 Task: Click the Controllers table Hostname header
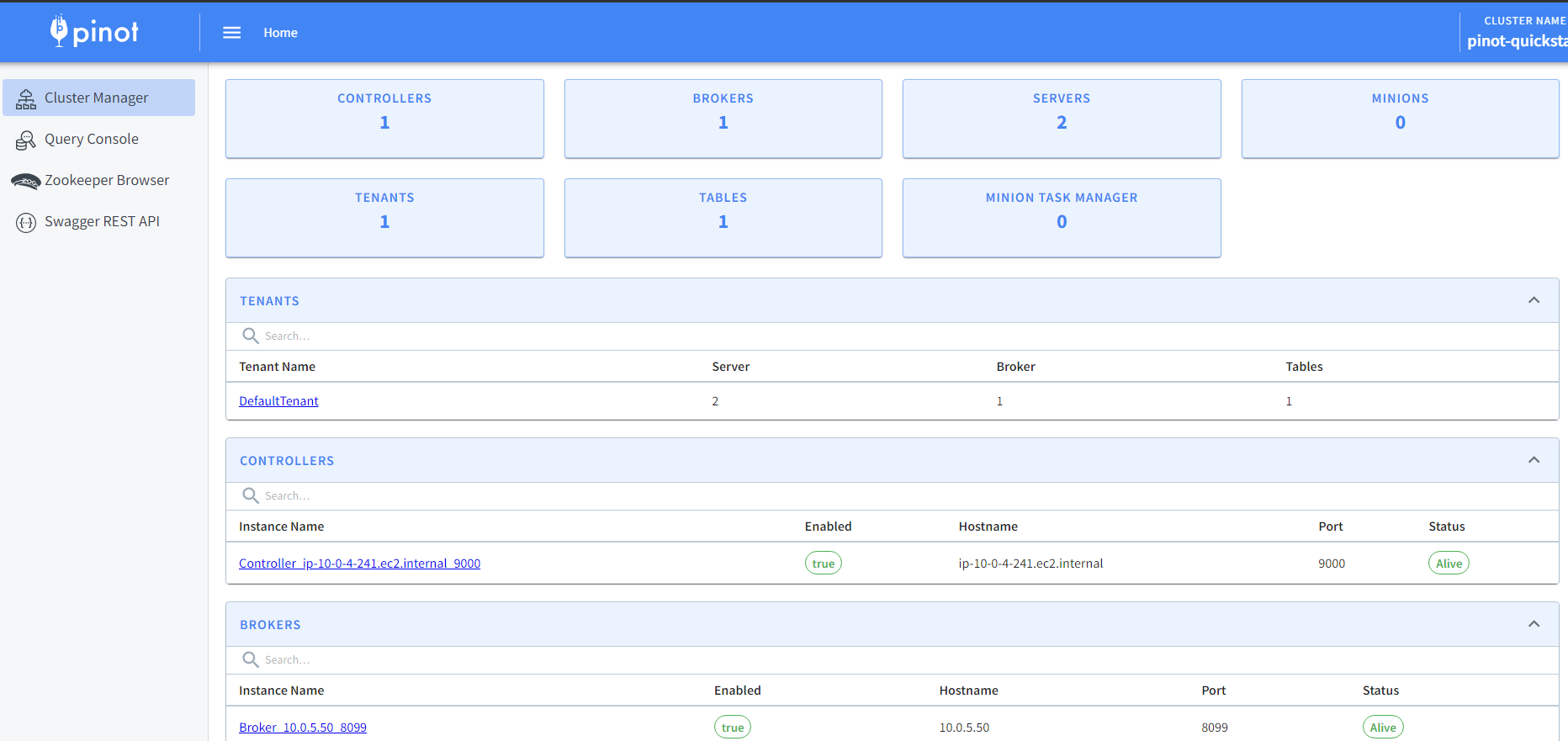988,527
